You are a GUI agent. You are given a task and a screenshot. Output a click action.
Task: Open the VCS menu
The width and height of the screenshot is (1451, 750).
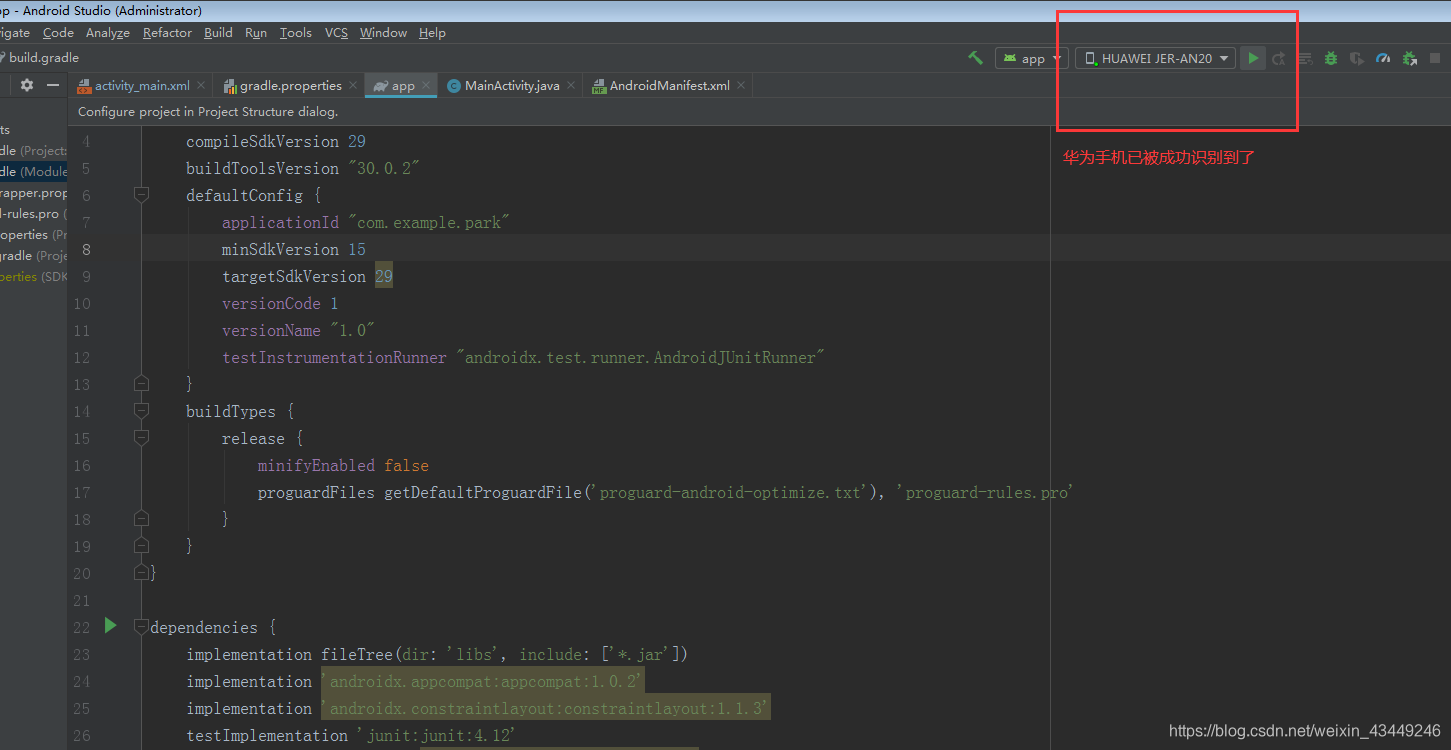336,33
